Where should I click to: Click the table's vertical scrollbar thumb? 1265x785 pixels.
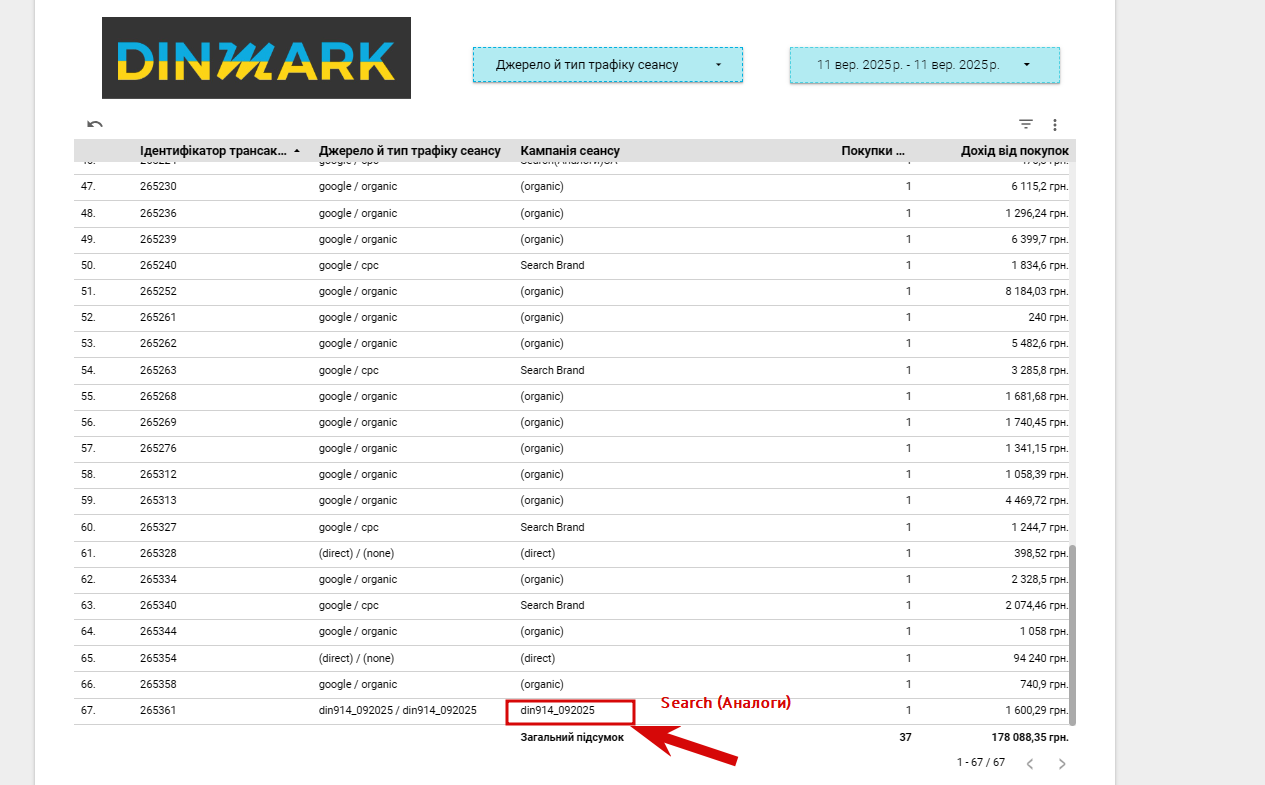(1073, 635)
